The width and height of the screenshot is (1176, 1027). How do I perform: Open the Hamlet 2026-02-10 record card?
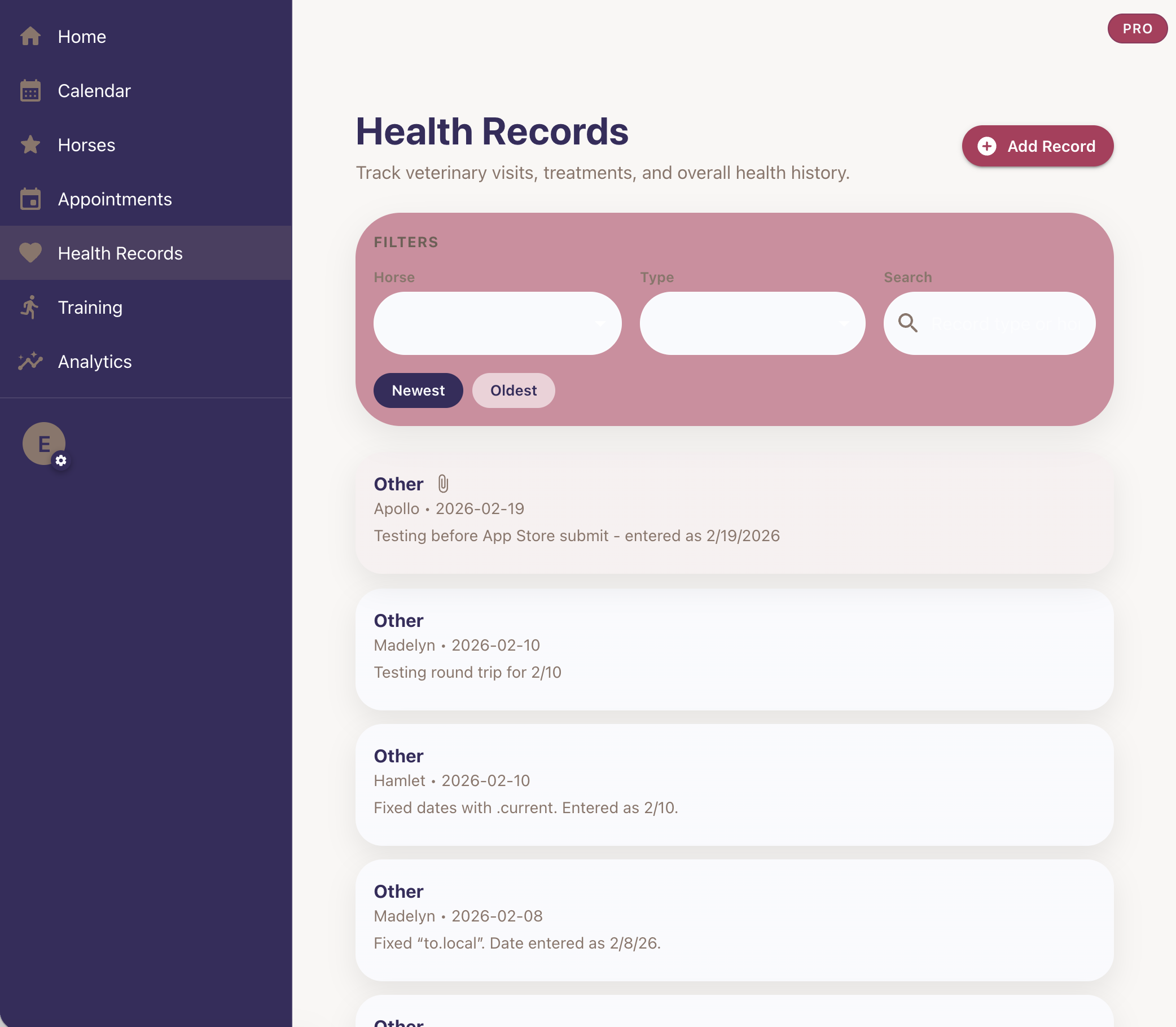[734, 783]
